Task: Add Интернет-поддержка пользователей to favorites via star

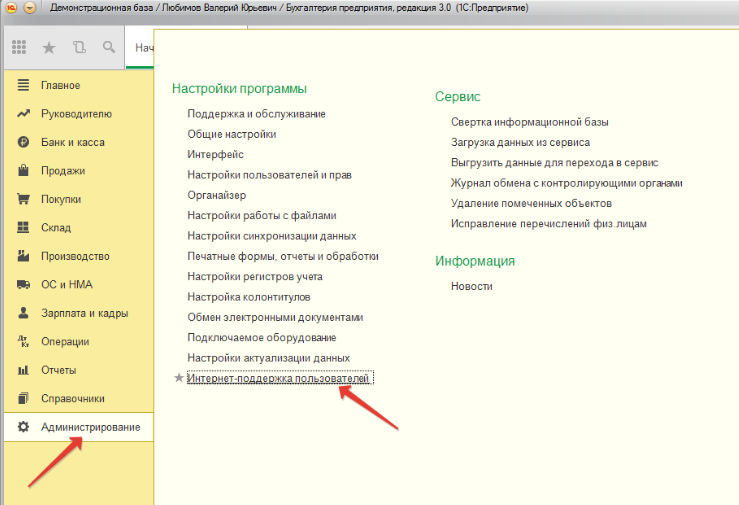Action: (x=179, y=378)
